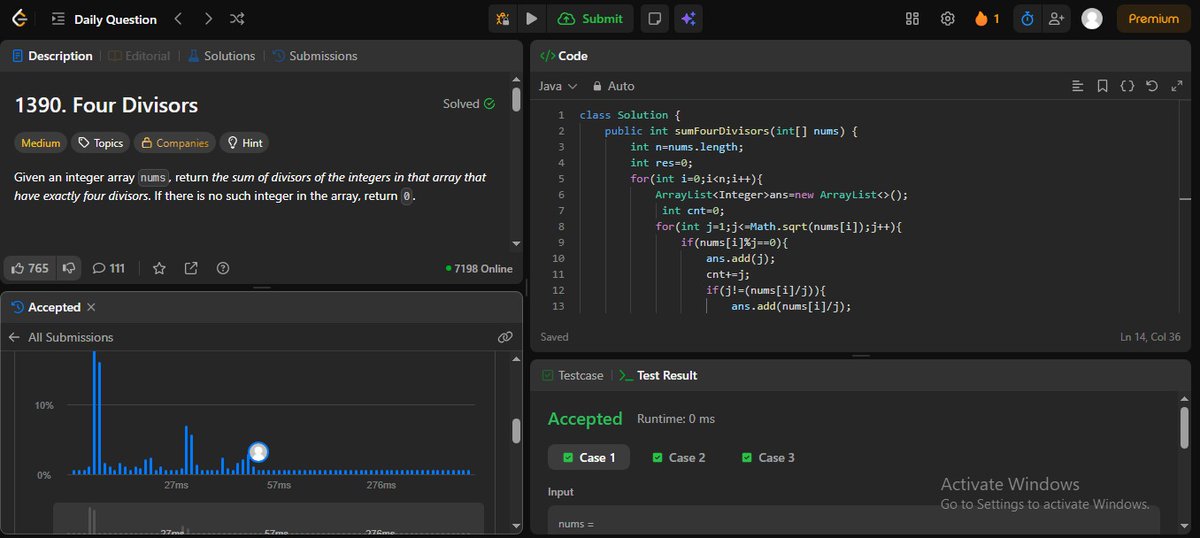The image size is (1200, 538).
Task: Click the bookmark icon in code toolbar
Action: tap(1102, 86)
